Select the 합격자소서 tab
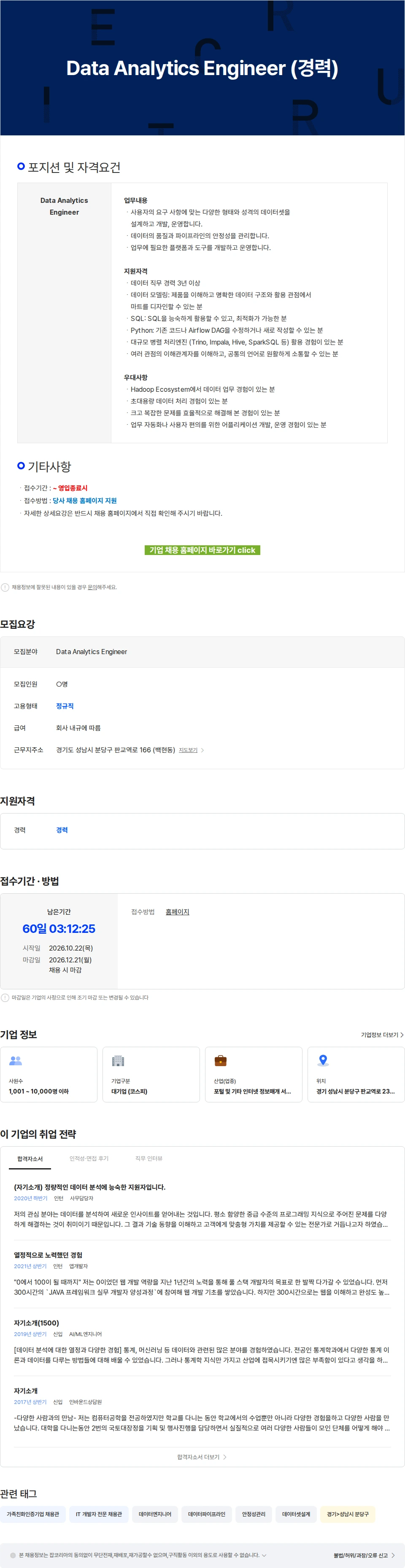Image resolution: width=405 pixels, height=1568 pixels. (30, 1159)
